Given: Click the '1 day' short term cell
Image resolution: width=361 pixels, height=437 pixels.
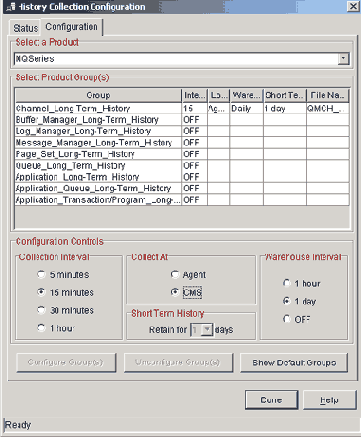Looking at the screenshot, I should click(x=285, y=109).
